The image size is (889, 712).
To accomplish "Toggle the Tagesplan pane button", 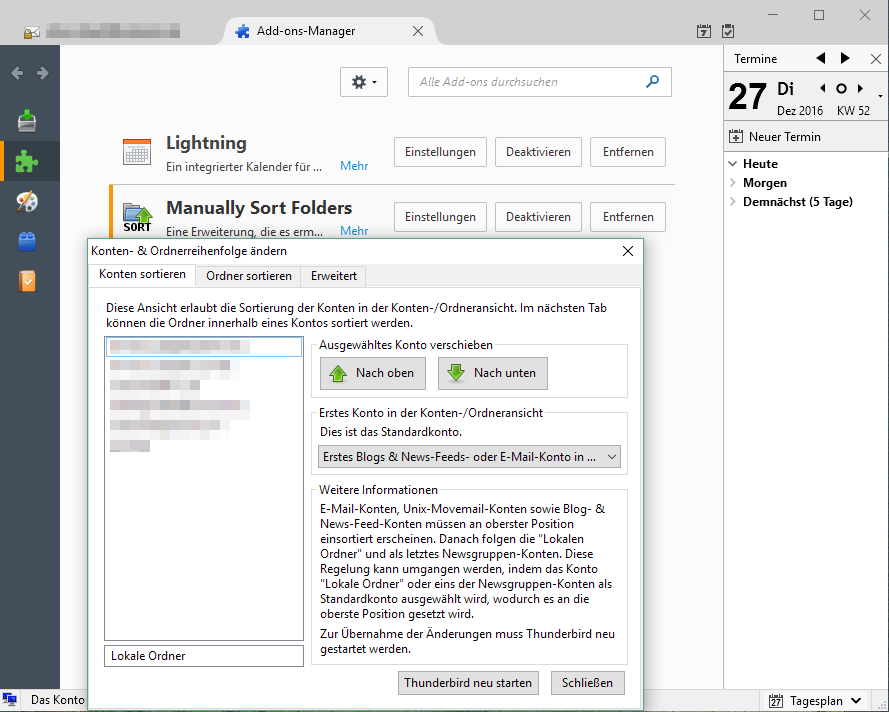I will [815, 701].
